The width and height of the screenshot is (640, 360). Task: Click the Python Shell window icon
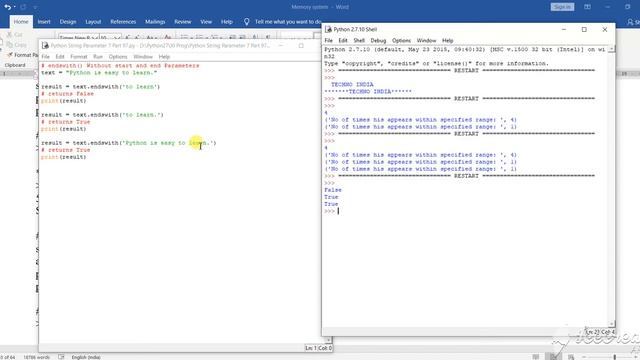[x=328, y=29]
